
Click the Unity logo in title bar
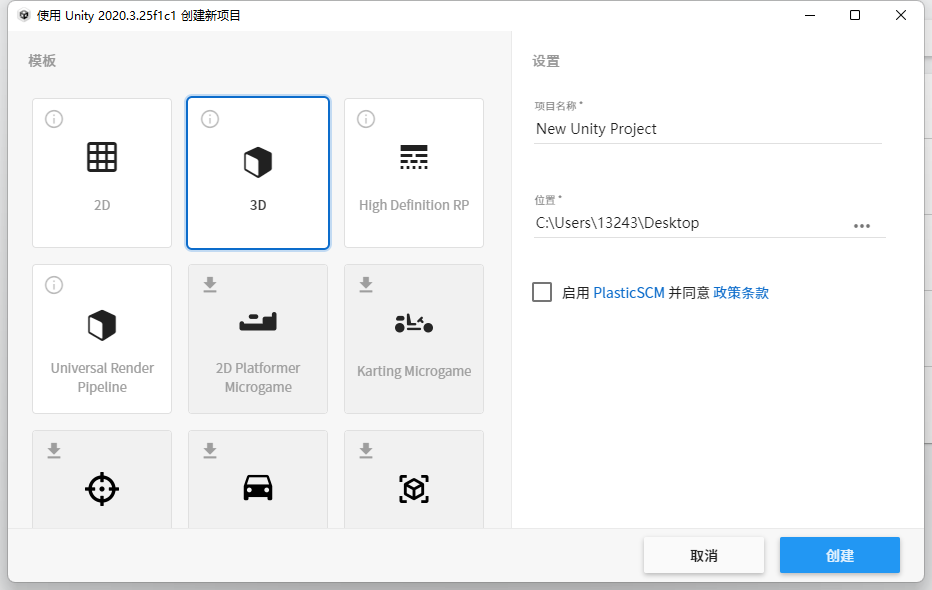pos(24,15)
